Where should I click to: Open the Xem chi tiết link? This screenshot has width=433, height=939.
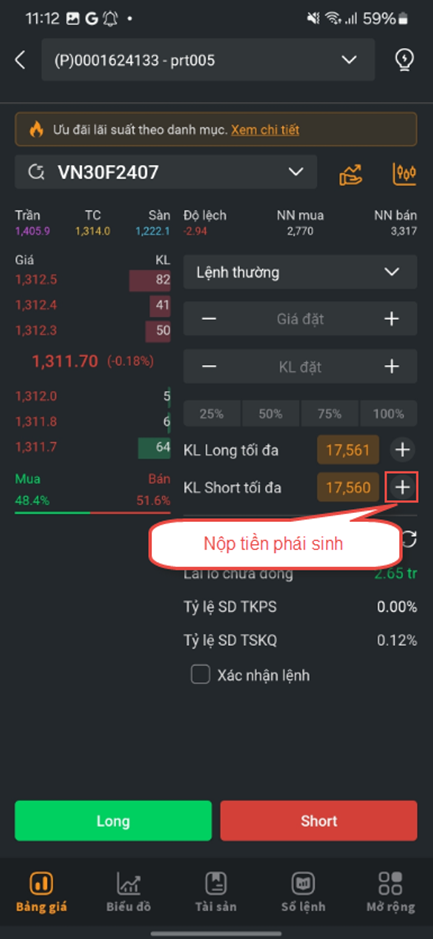click(x=265, y=129)
